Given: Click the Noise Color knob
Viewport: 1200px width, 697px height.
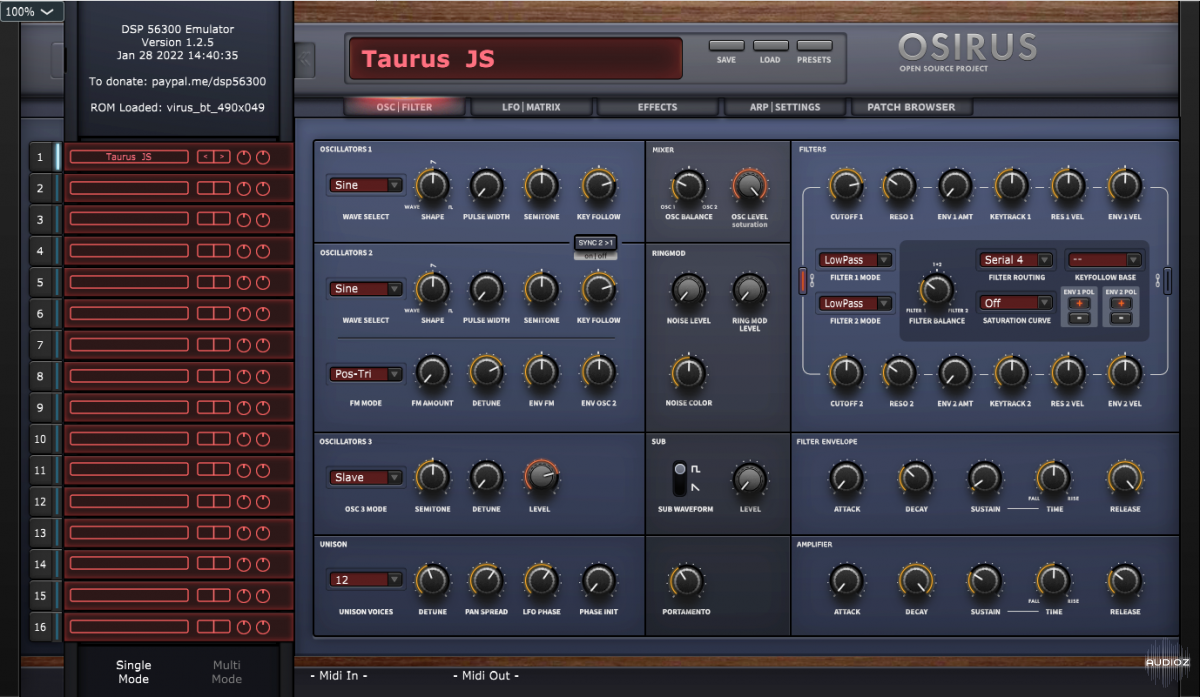Looking at the screenshot, I should point(688,373).
